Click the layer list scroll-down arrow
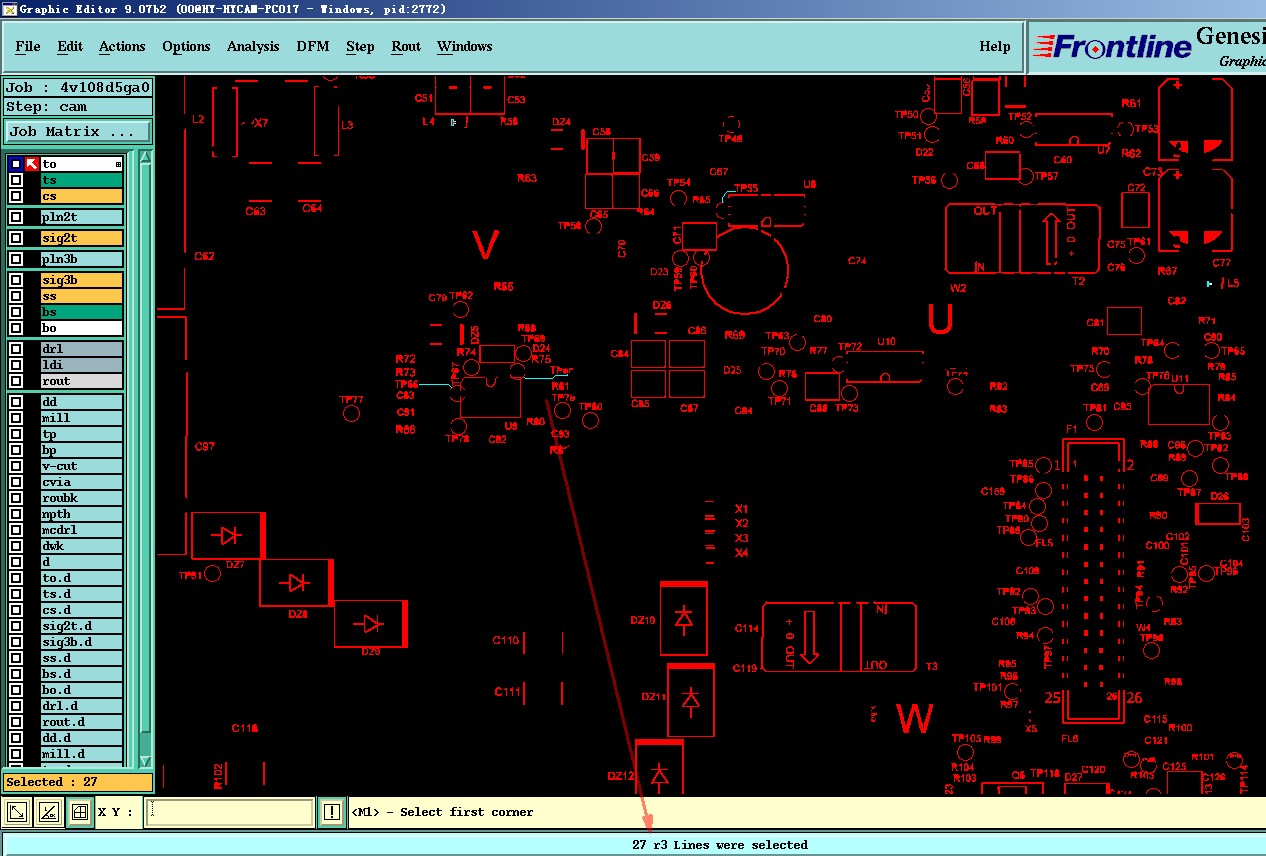 [146, 760]
